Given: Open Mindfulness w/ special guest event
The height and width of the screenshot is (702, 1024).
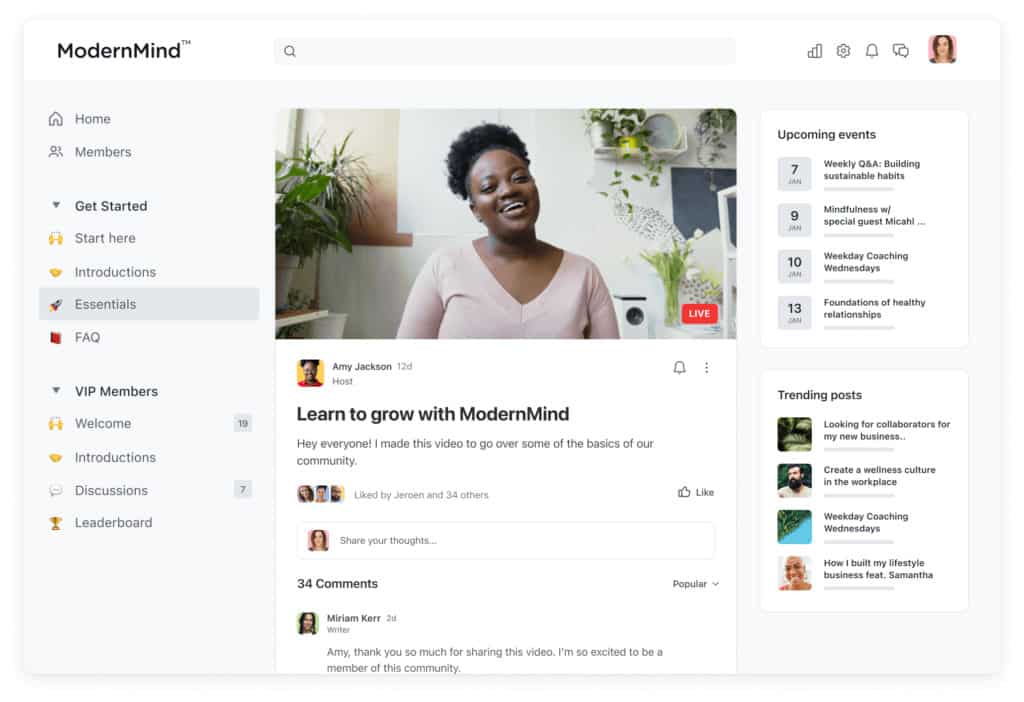Looking at the screenshot, I should [874, 215].
